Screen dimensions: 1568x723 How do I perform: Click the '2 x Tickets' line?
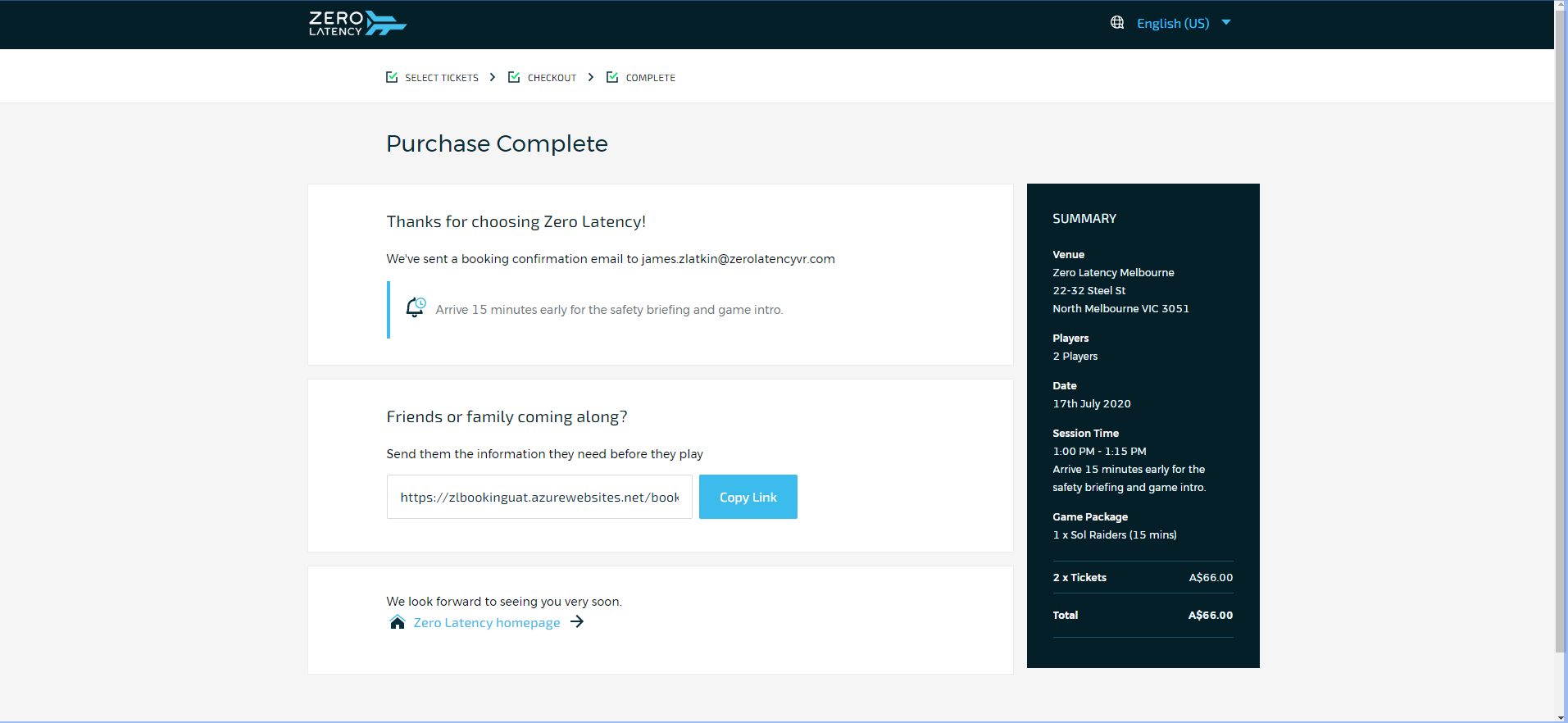point(1143,578)
